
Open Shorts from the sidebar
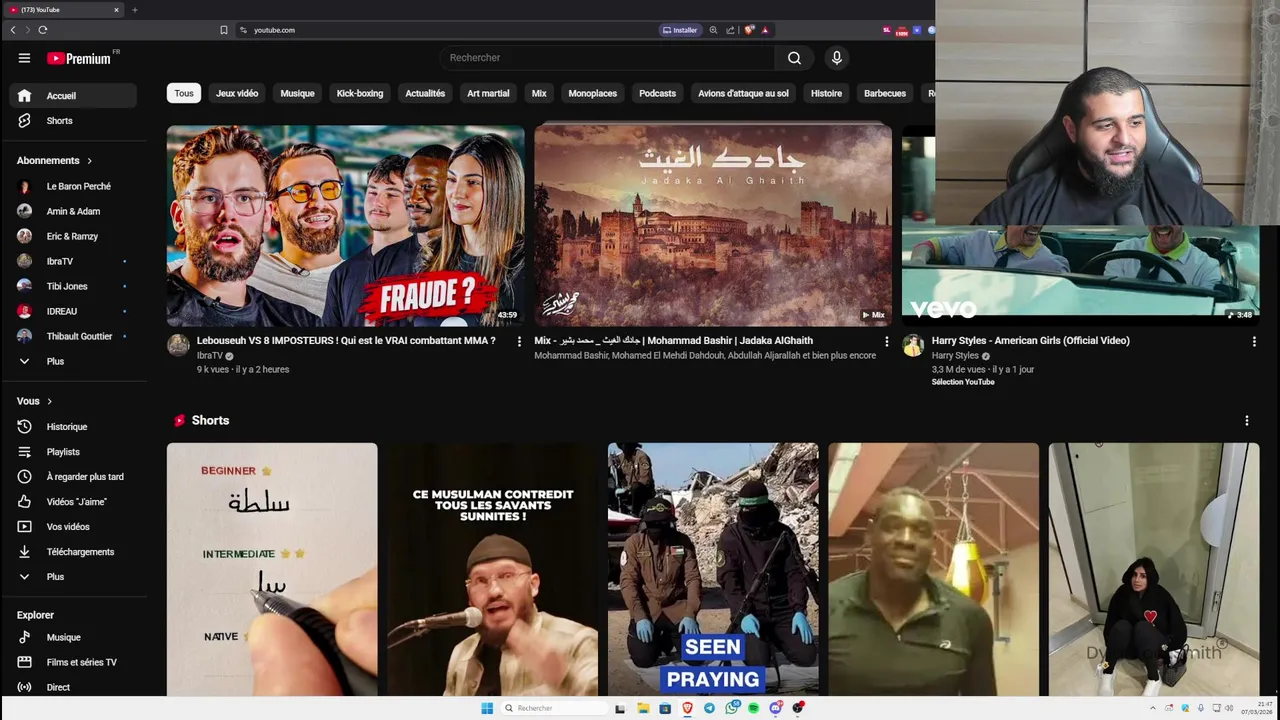pyautogui.click(x=73, y=121)
